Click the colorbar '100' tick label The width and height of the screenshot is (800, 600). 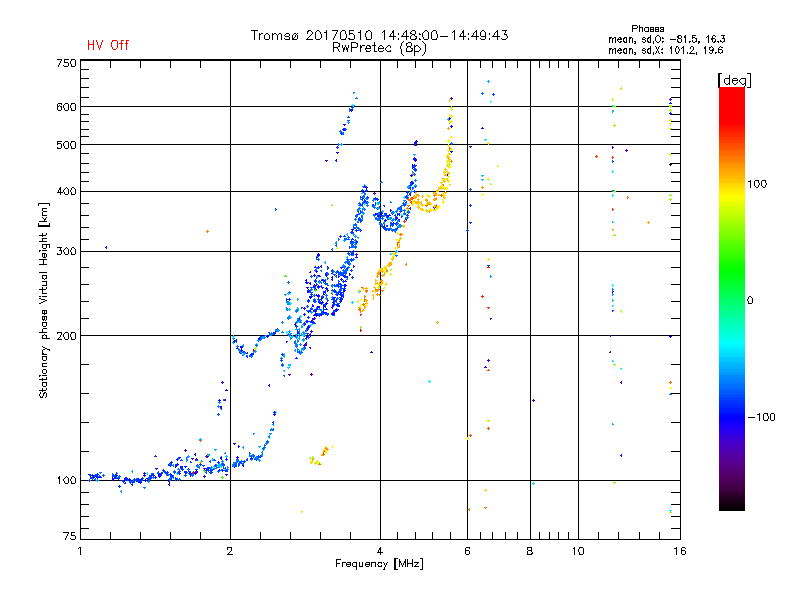pos(757,184)
